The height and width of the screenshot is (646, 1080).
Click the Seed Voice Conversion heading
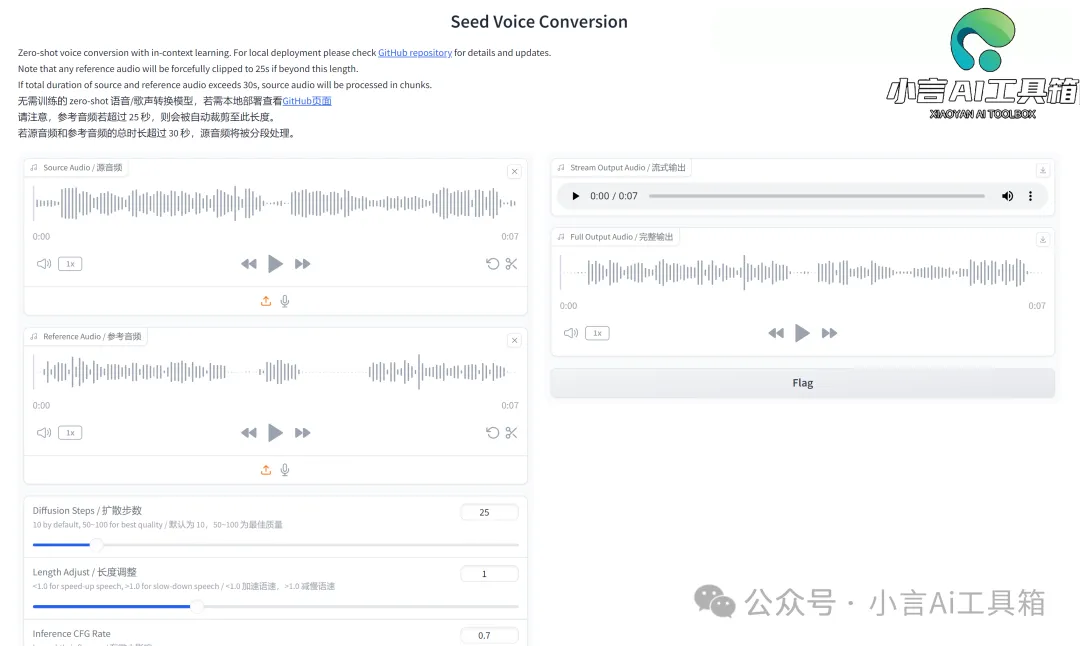point(539,22)
